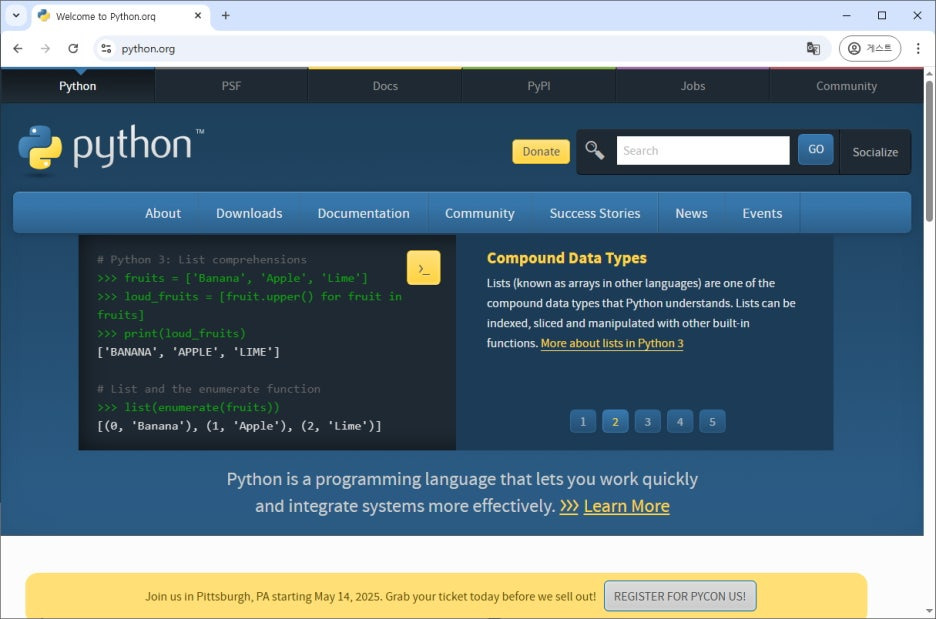The image size is (936, 619).
Task: Click the 'Join us in Pittsburgh, PA' banner text
Action: (x=371, y=596)
